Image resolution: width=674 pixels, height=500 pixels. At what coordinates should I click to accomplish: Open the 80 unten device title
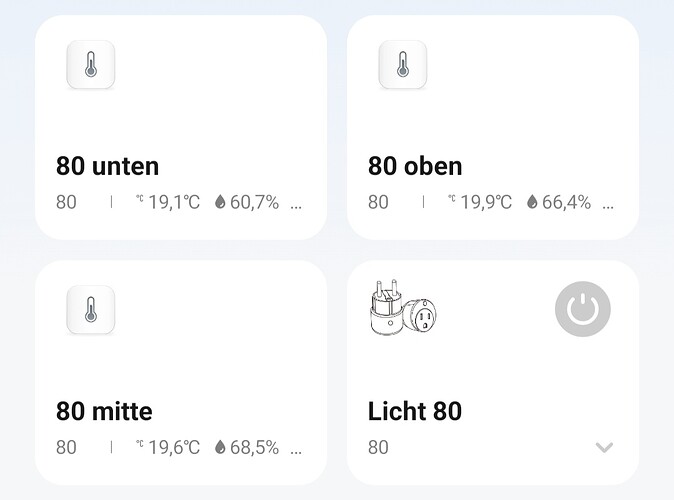[x=108, y=166]
